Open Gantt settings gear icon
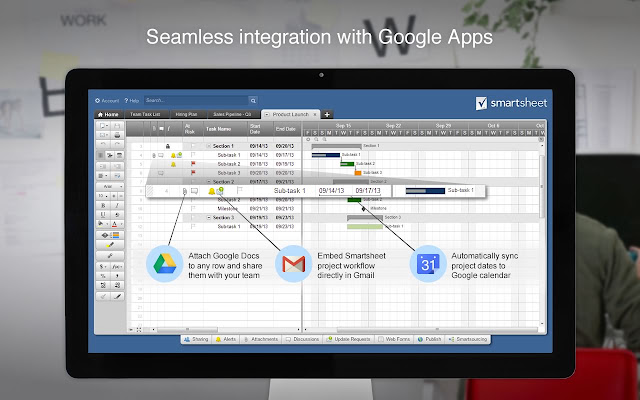This screenshot has width=640, height=400. click(308, 140)
